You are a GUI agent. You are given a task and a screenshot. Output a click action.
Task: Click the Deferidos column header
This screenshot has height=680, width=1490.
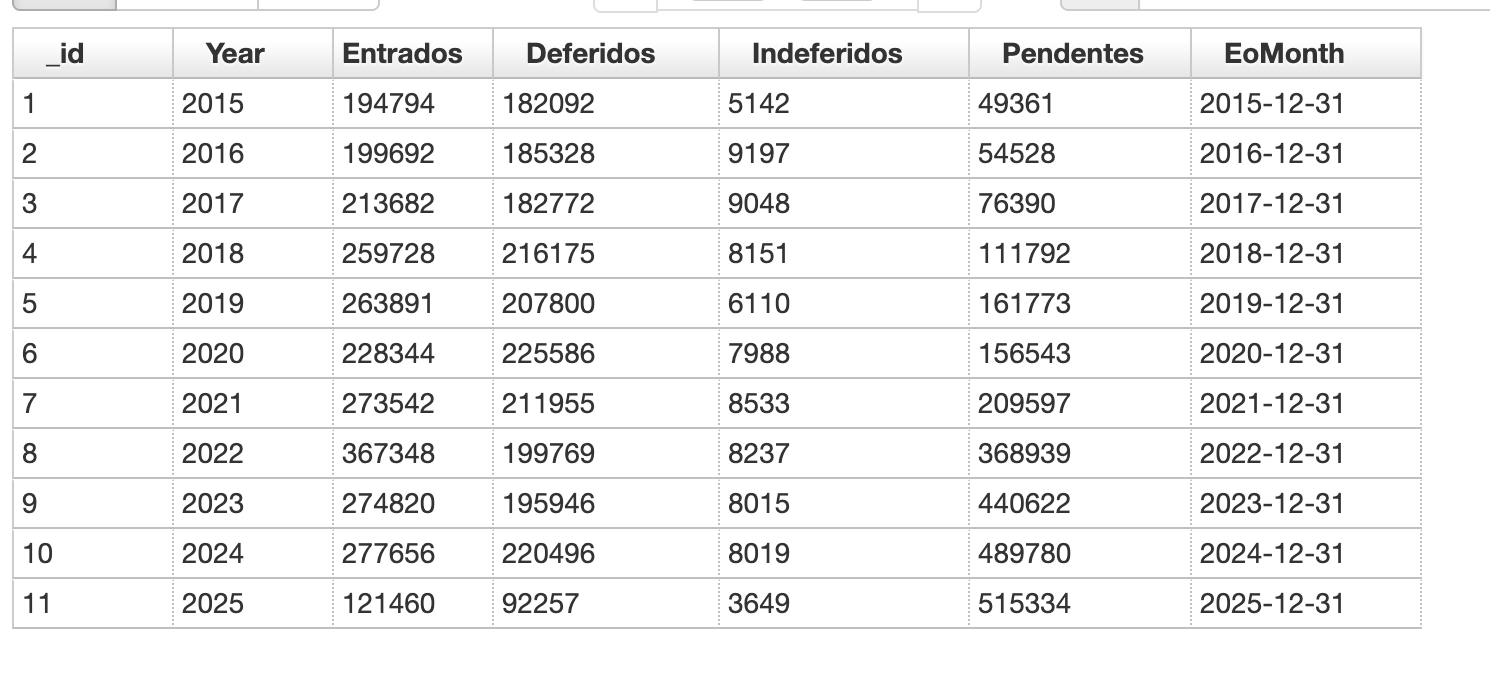pyautogui.click(x=590, y=54)
